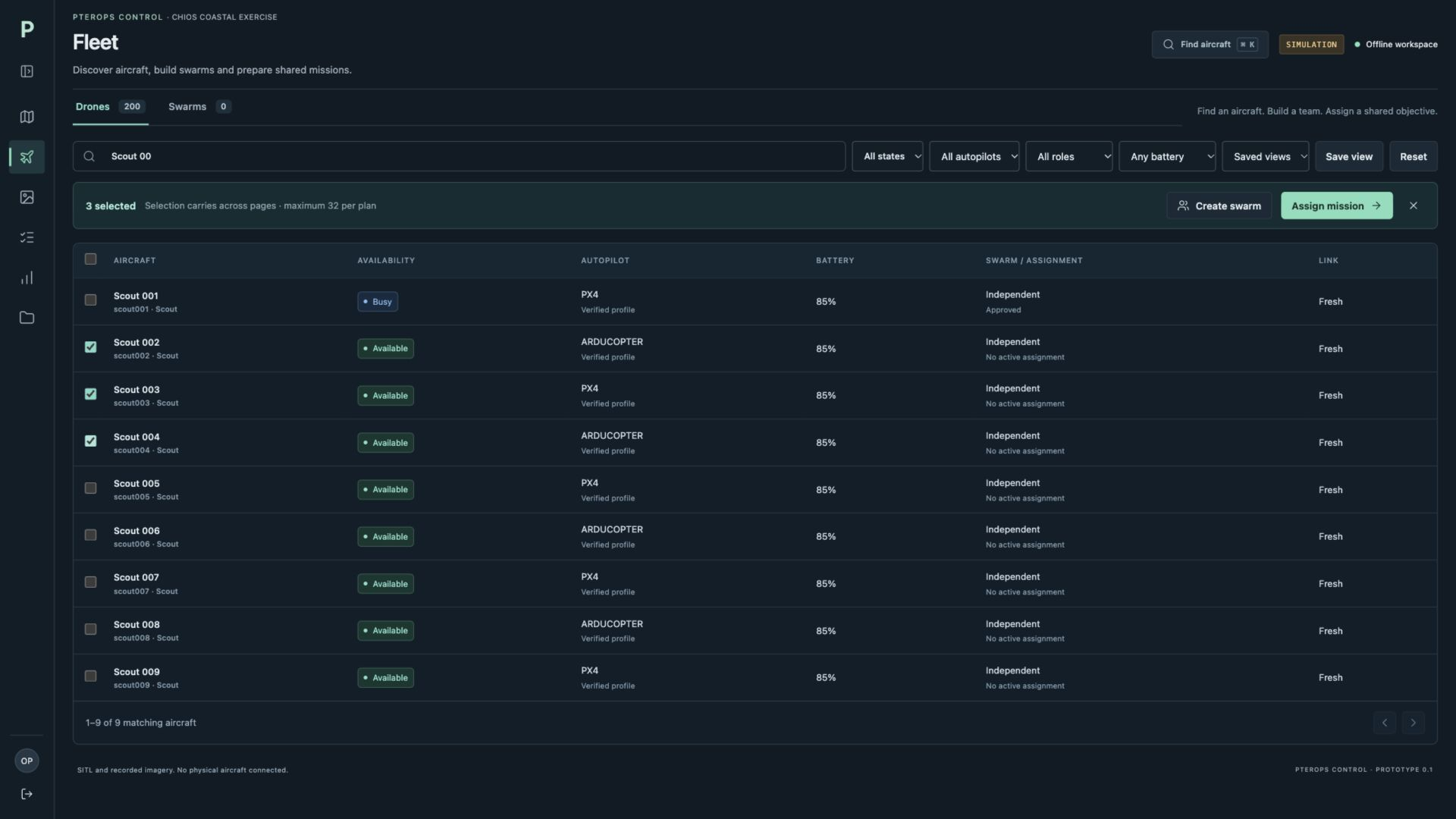Check the Scout 007 checkbox
1456x819 pixels.
point(90,582)
